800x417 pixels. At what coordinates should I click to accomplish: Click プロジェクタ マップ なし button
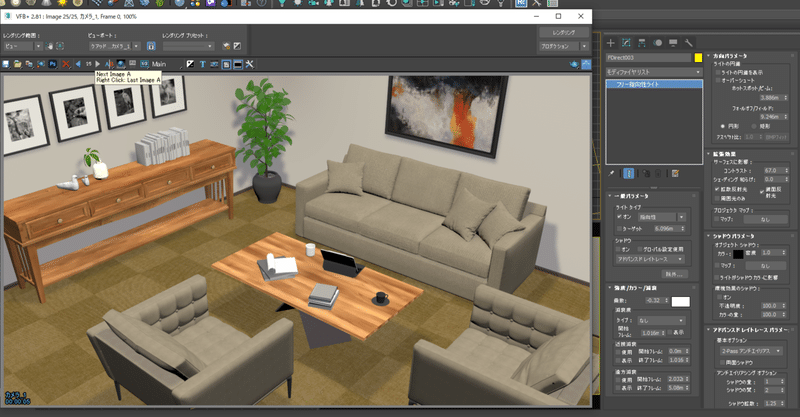tap(765, 219)
